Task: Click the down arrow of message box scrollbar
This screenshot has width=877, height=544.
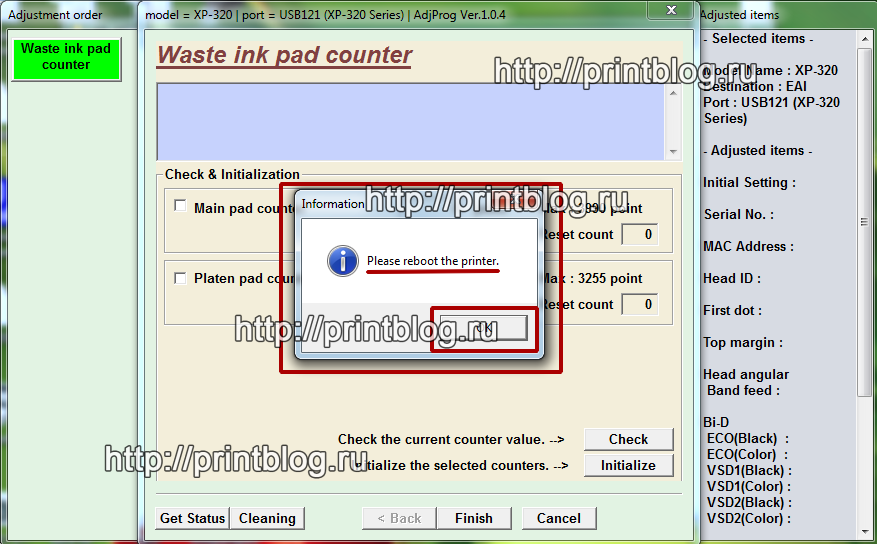Action: [672, 151]
